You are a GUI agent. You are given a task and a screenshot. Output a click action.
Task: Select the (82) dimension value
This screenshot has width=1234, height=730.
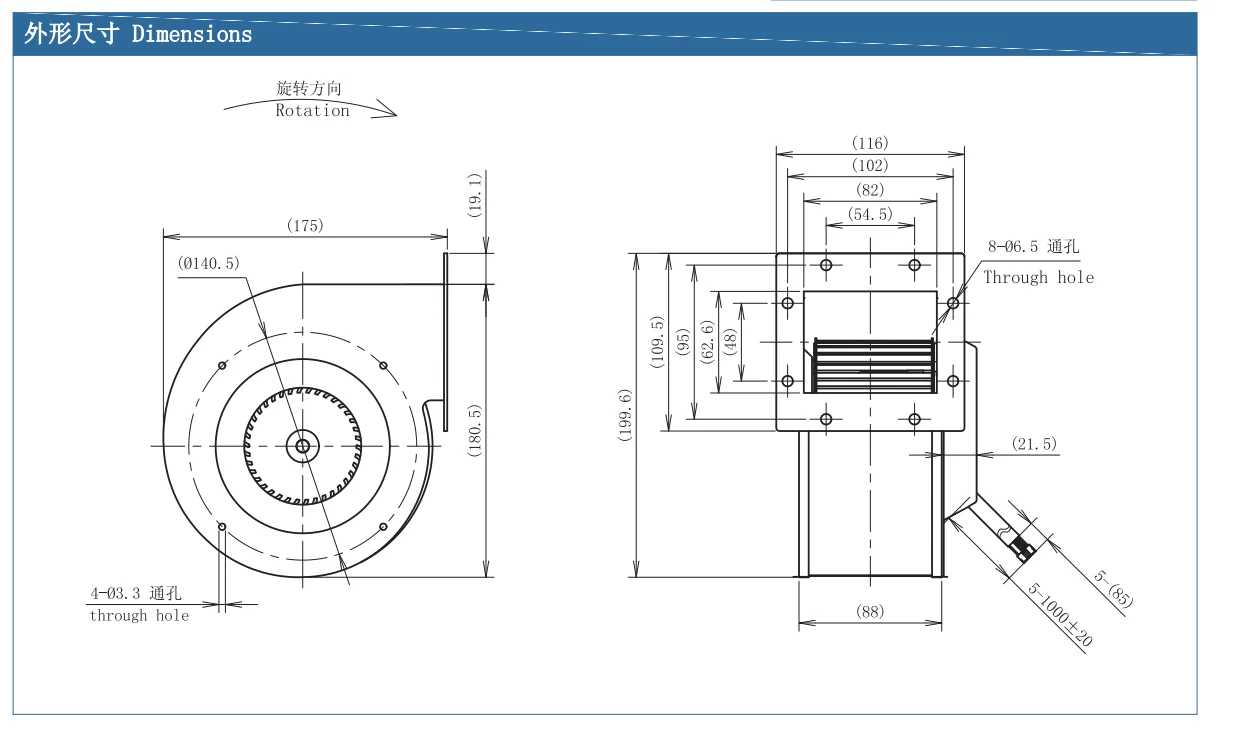click(870, 189)
